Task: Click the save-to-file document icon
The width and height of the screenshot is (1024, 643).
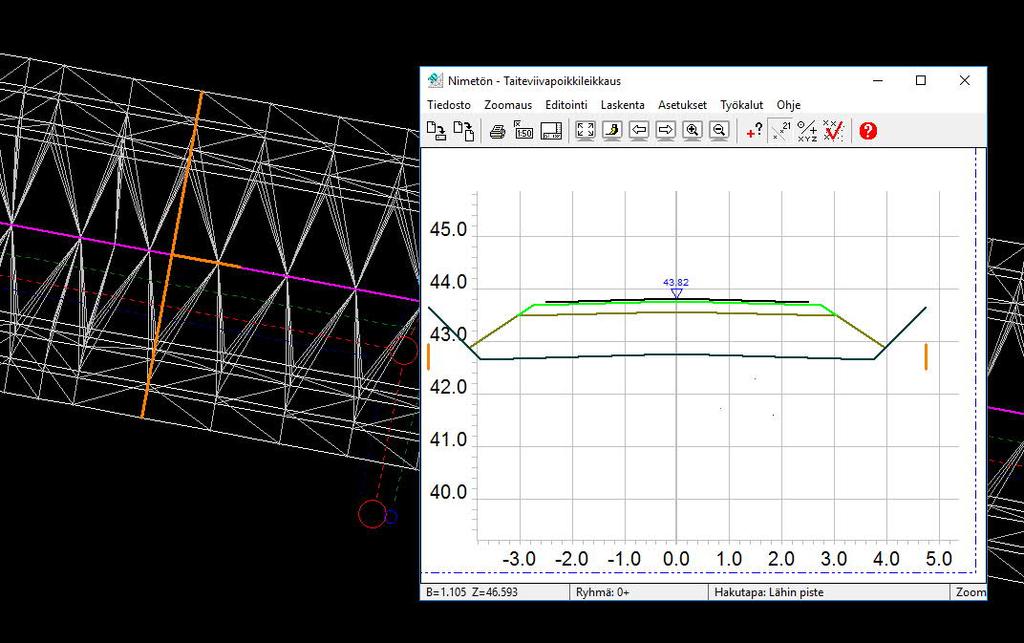Action: 436,131
